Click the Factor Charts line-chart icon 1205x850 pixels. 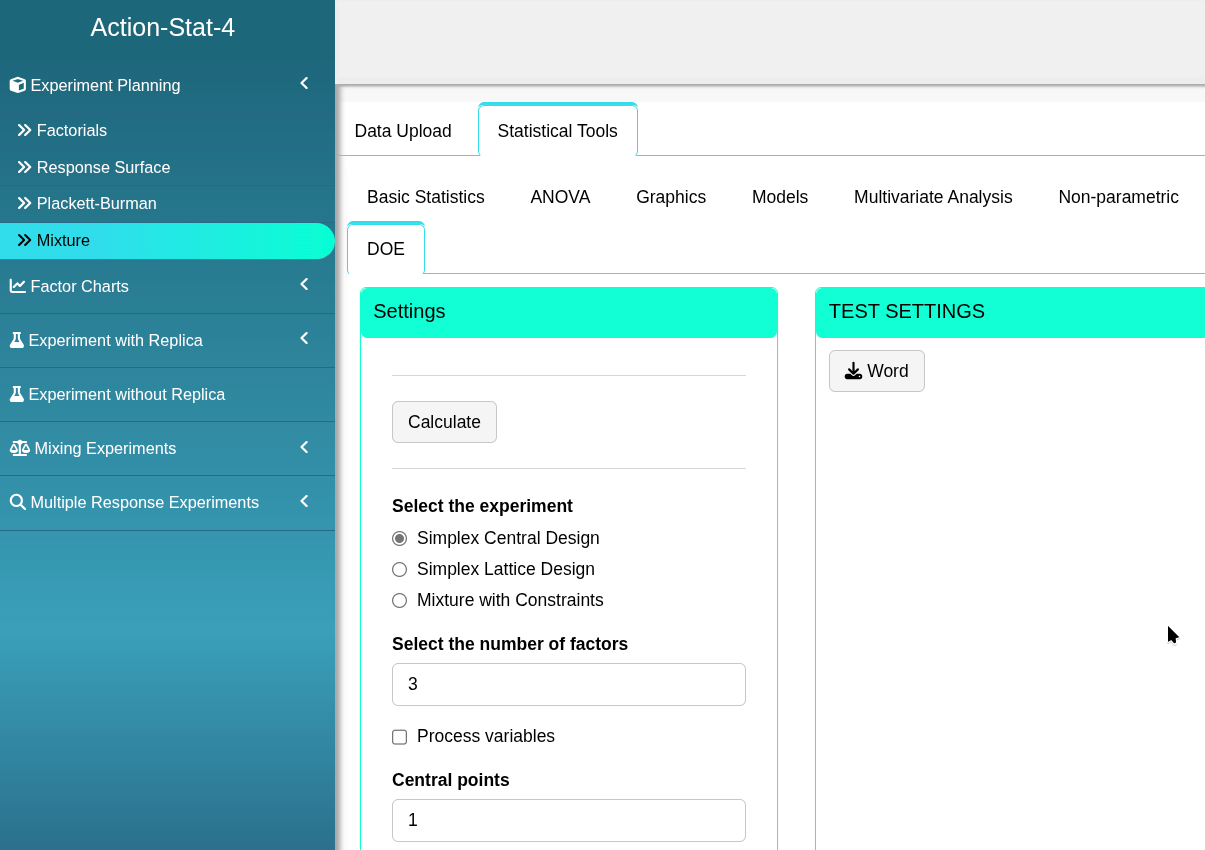[18, 286]
